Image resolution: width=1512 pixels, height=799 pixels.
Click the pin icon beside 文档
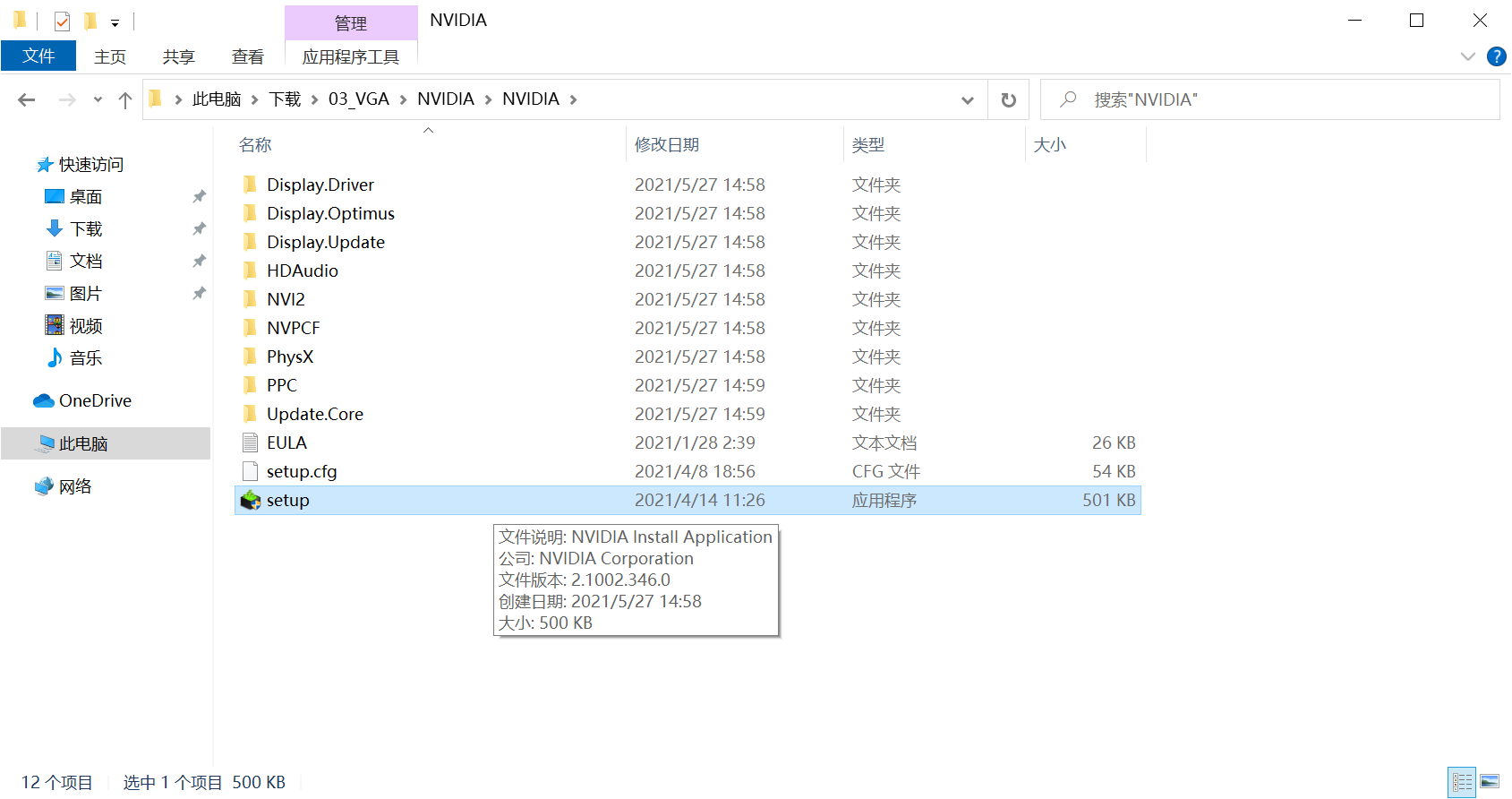[x=199, y=261]
